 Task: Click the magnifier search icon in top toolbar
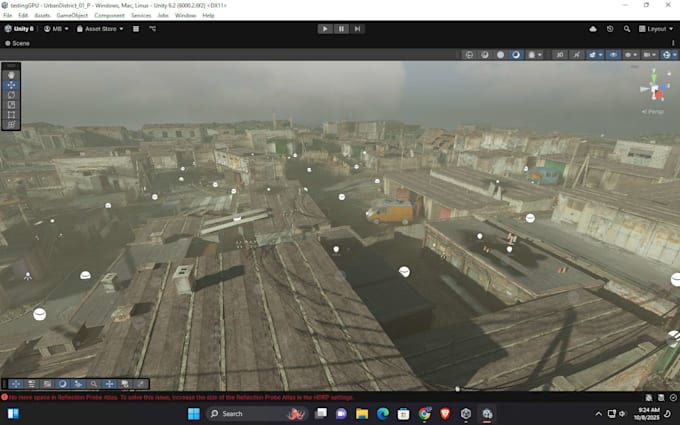pyautogui.click(x=627, y=29)
